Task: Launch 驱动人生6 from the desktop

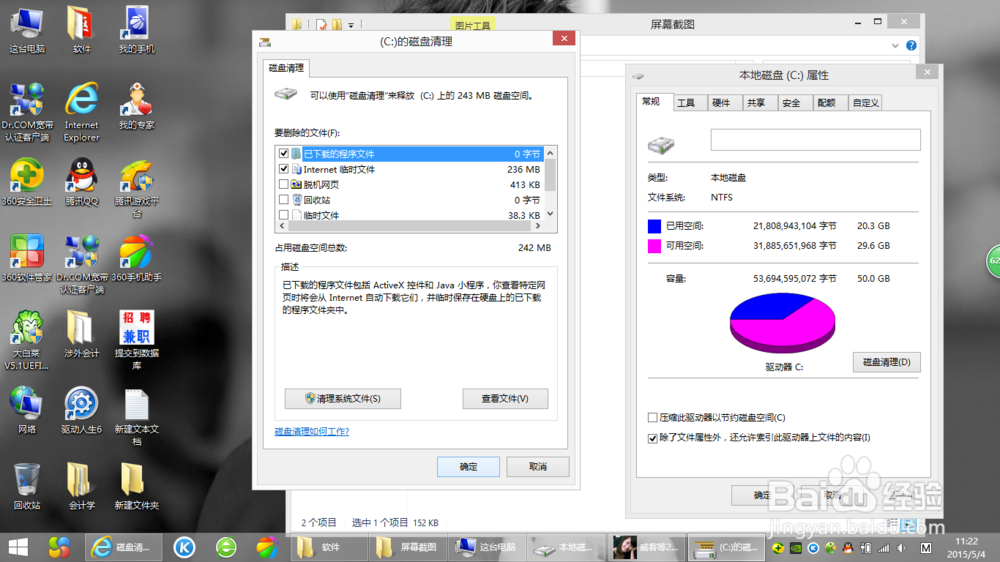Action: [x=81, y=410]
